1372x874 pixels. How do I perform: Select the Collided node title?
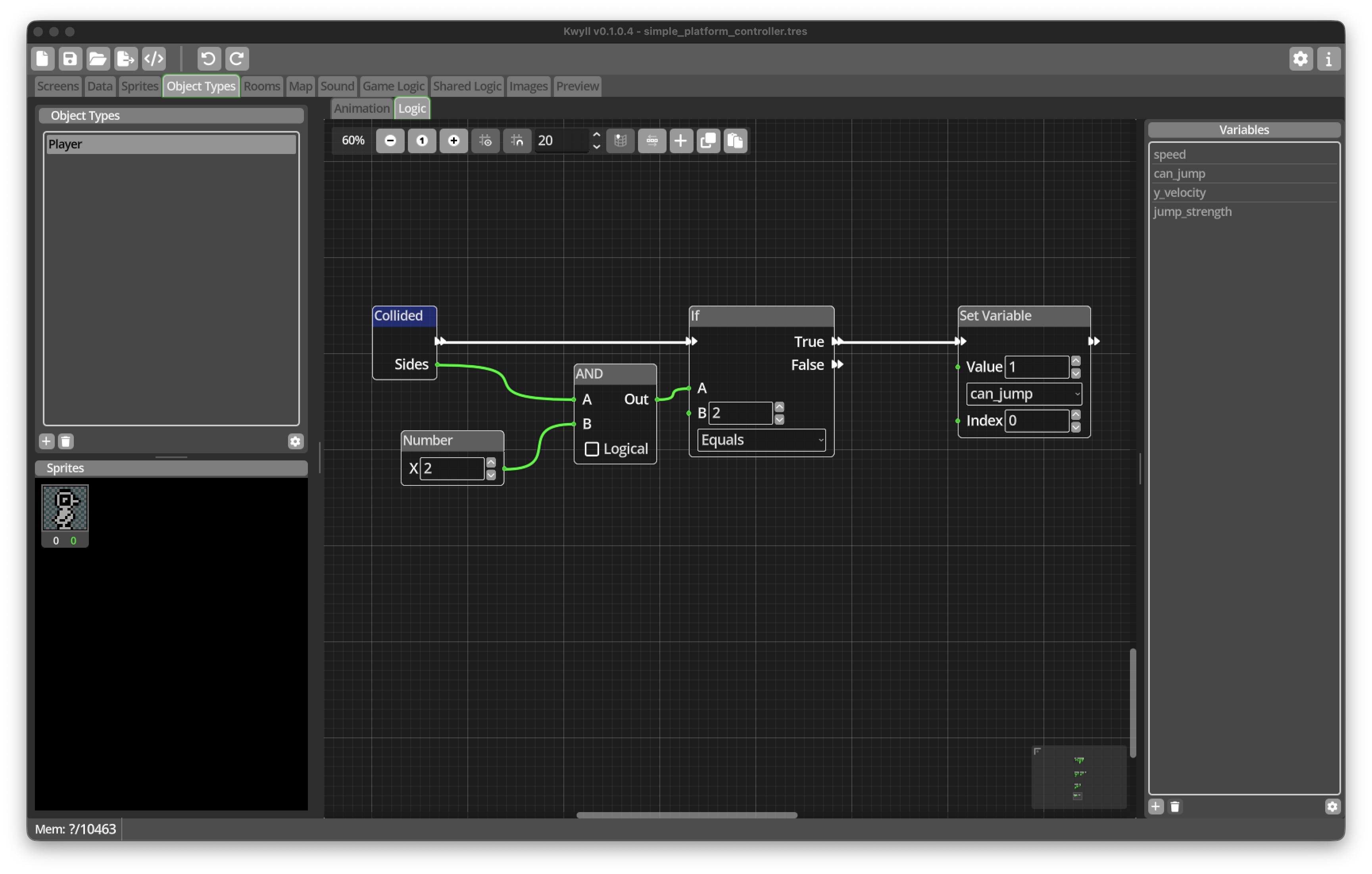(x=399, y=316)
